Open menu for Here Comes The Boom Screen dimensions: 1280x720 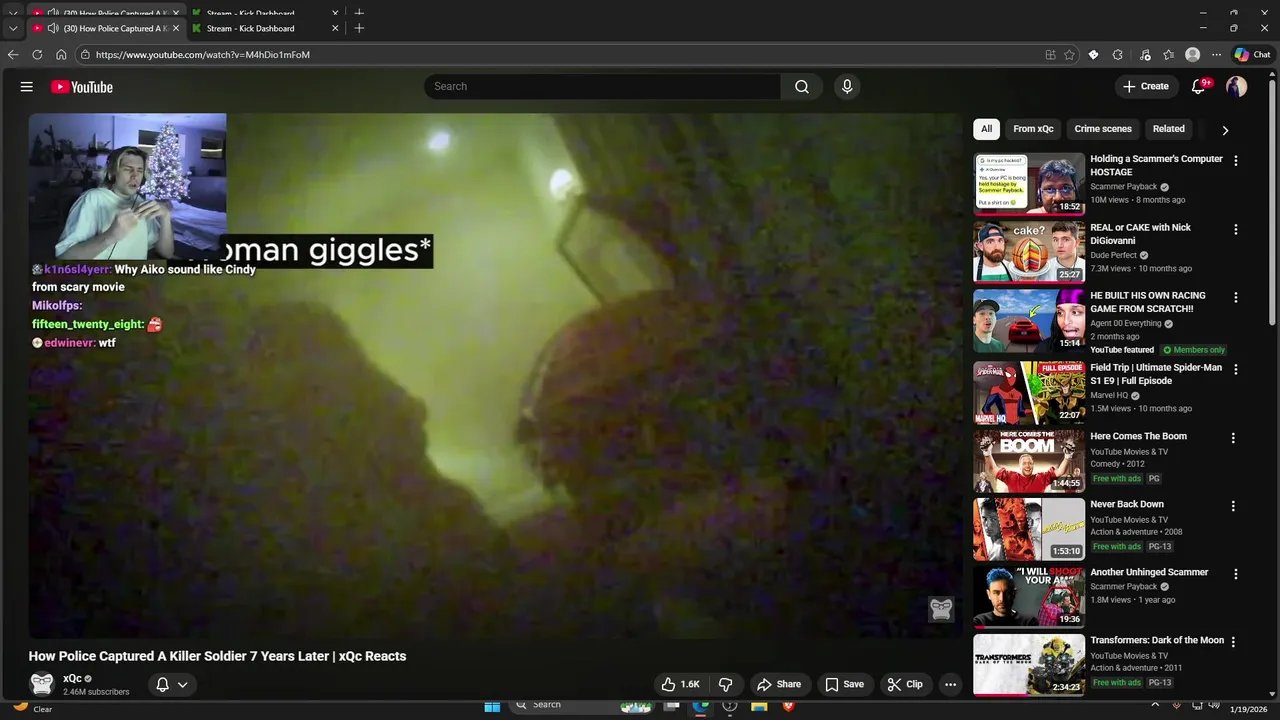point(1233,438)
